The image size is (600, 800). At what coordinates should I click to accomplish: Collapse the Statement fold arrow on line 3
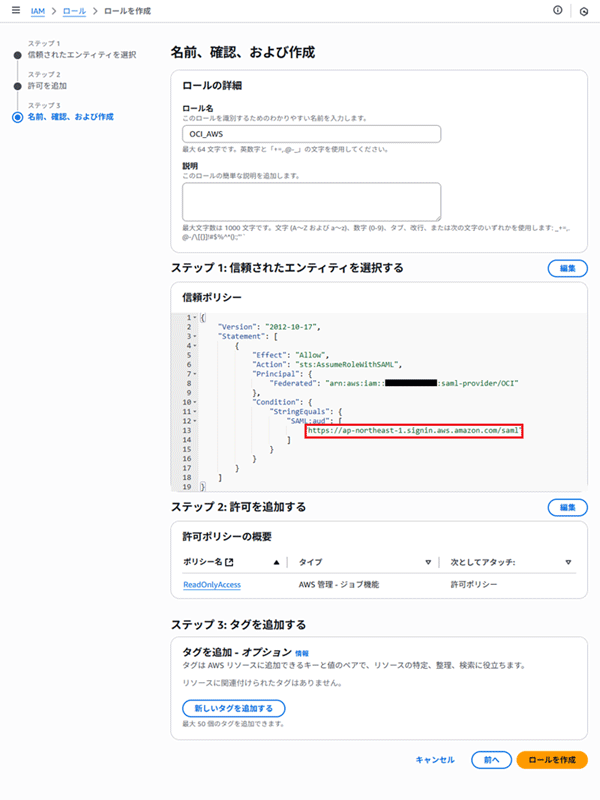pos(195,336)
